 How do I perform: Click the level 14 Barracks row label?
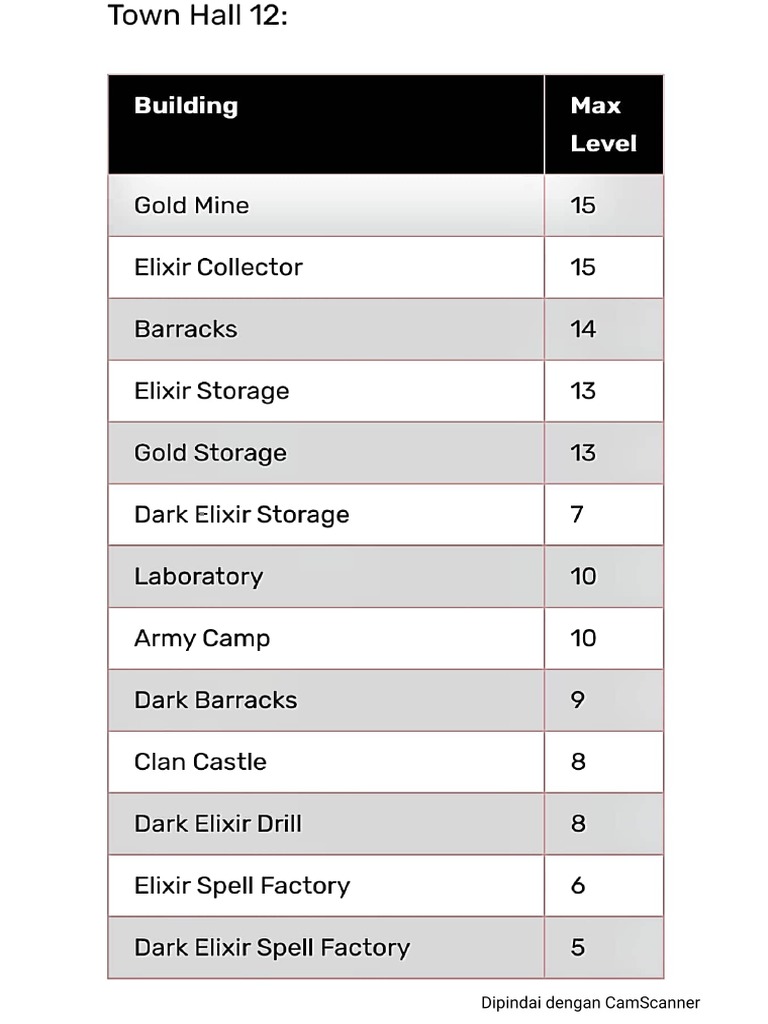[186, 329]
